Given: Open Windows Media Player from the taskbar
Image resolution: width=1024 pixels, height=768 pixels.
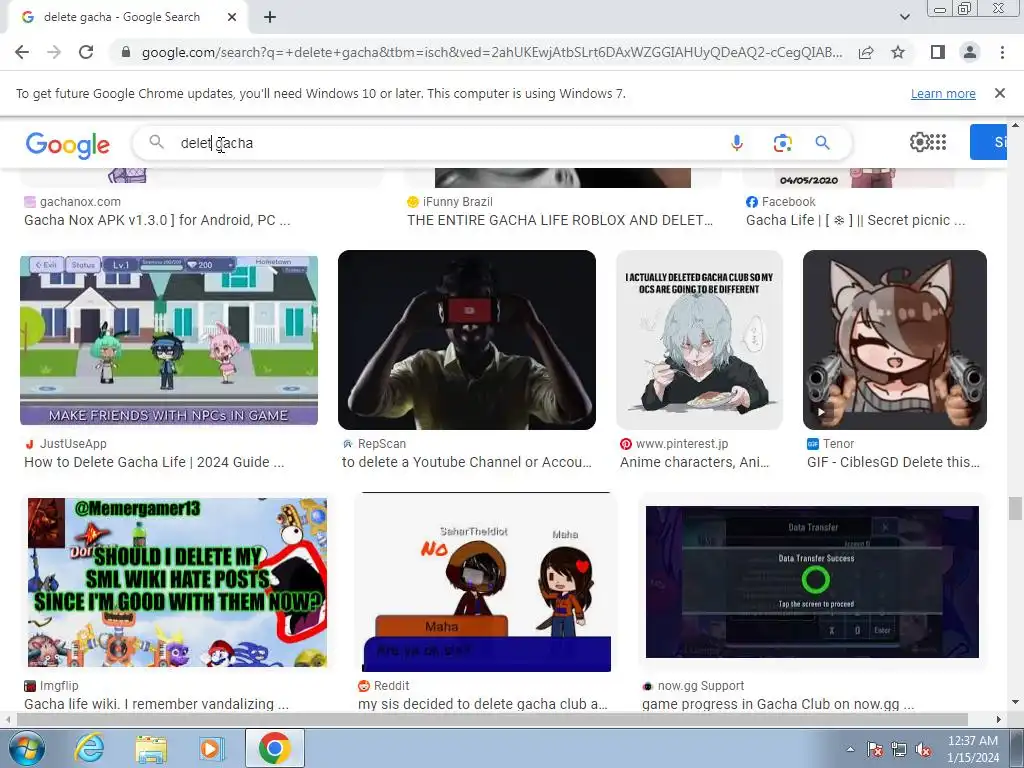Looking at the screenshot, I should pyautogui.click(x=212, y=748).
